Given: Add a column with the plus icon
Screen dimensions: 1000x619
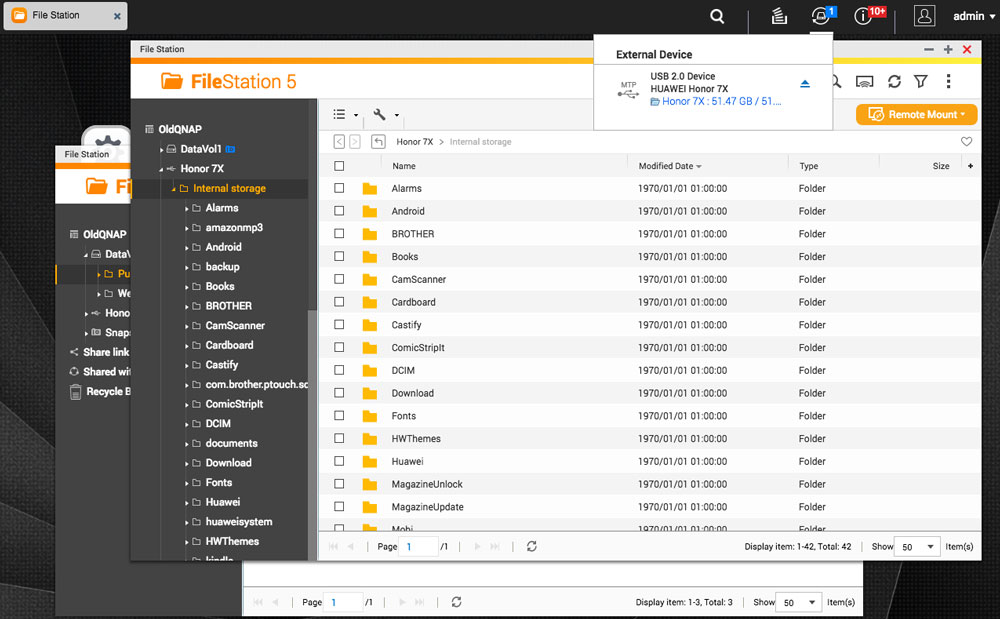Looking at the screenshot, I should pos(970,166).
